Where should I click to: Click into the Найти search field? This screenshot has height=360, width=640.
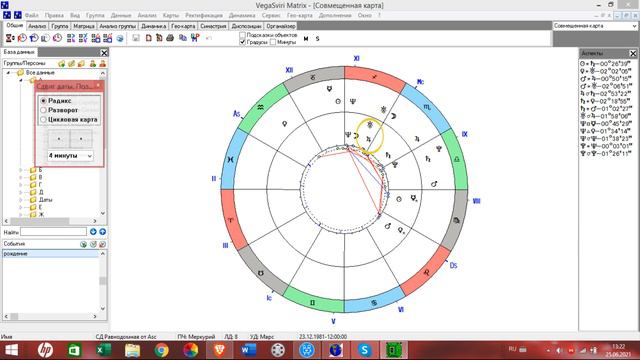[x=53, y=232]
